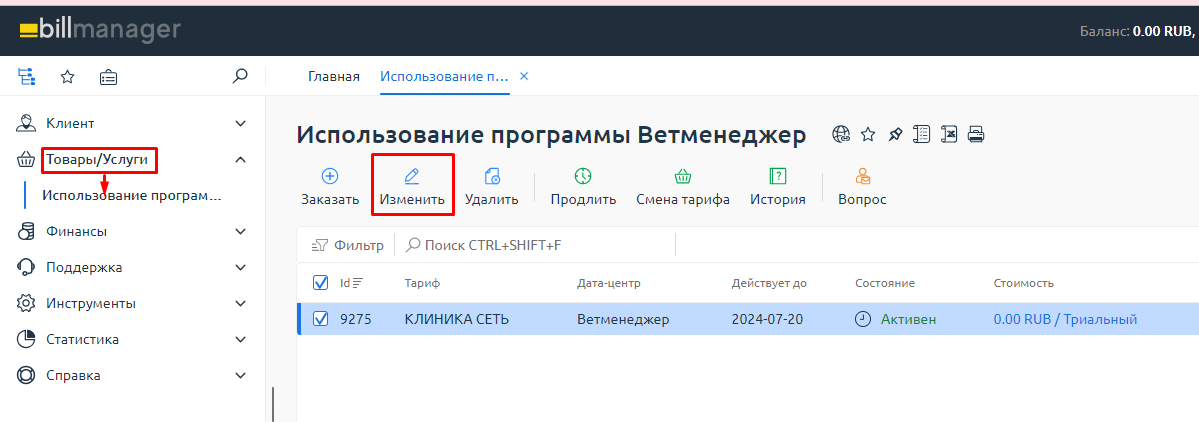Image resolution: width=1199 pixels, height=422 pixels.
Task: Click the Активен status cell
Action: (908, 320)
